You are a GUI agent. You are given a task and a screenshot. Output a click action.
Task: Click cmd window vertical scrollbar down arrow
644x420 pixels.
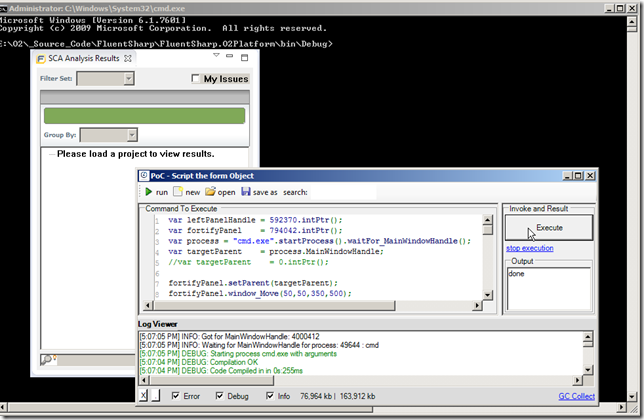(x=632, y=397)
